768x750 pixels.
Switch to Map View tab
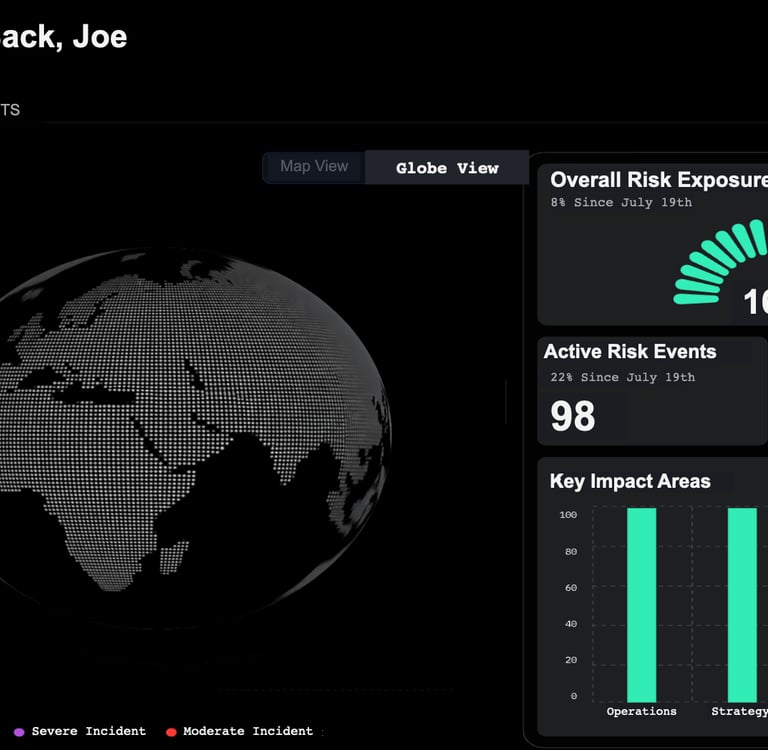pos(314,167)
